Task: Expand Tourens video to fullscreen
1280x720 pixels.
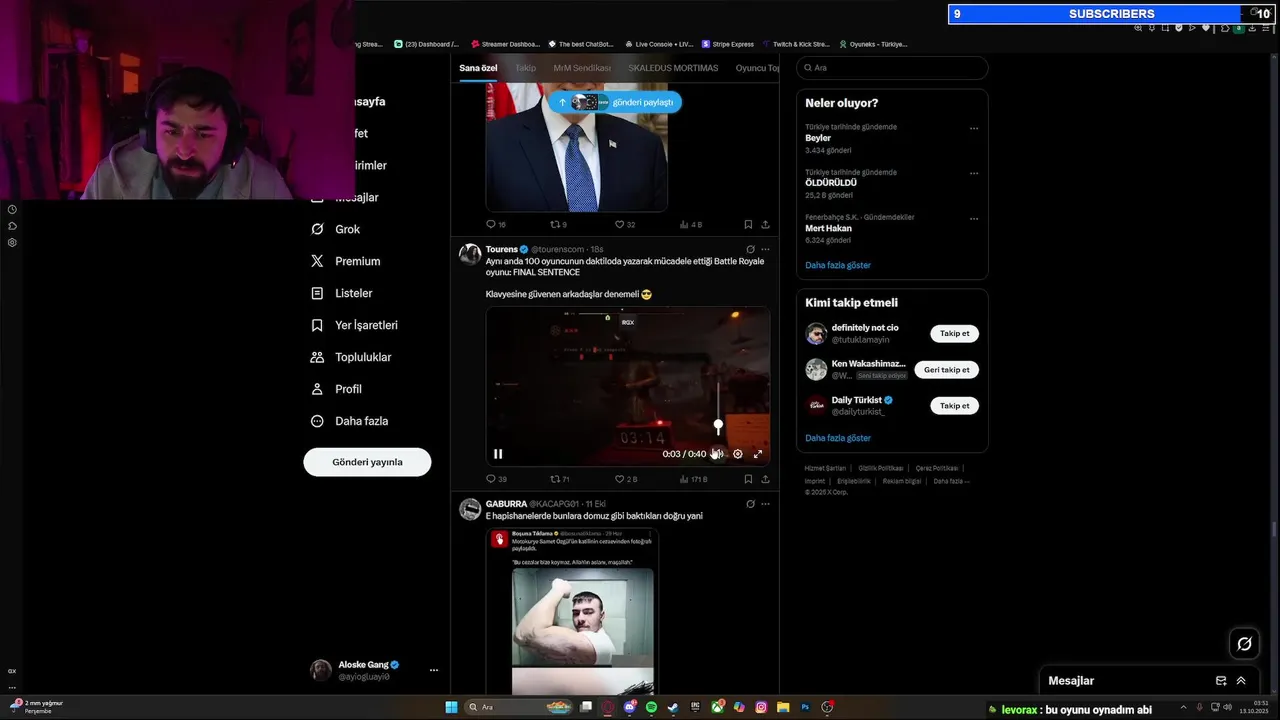Action: [758, 454]
